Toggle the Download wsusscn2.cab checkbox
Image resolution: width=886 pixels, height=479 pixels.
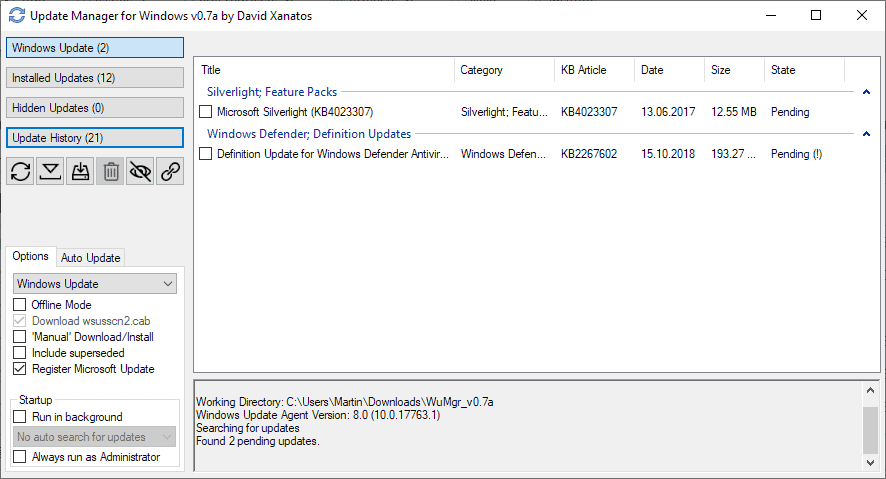click(x=20, y=321)
